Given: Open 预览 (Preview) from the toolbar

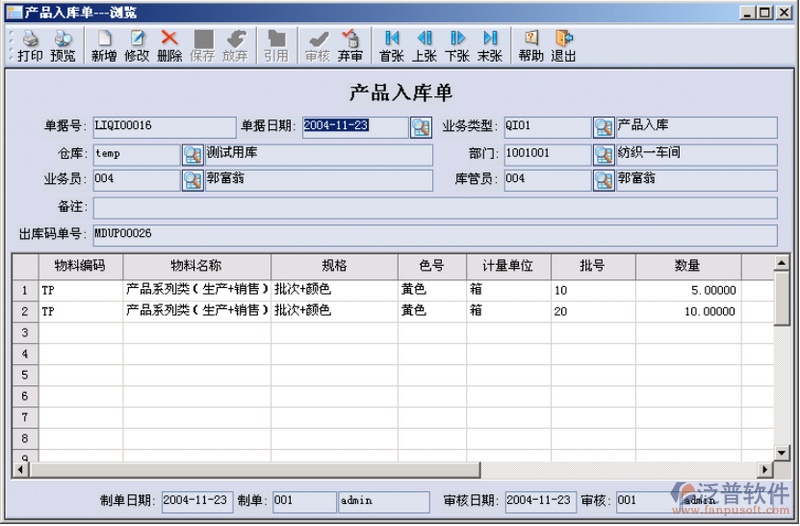Looking at the screenshot, I should point(63,46).
